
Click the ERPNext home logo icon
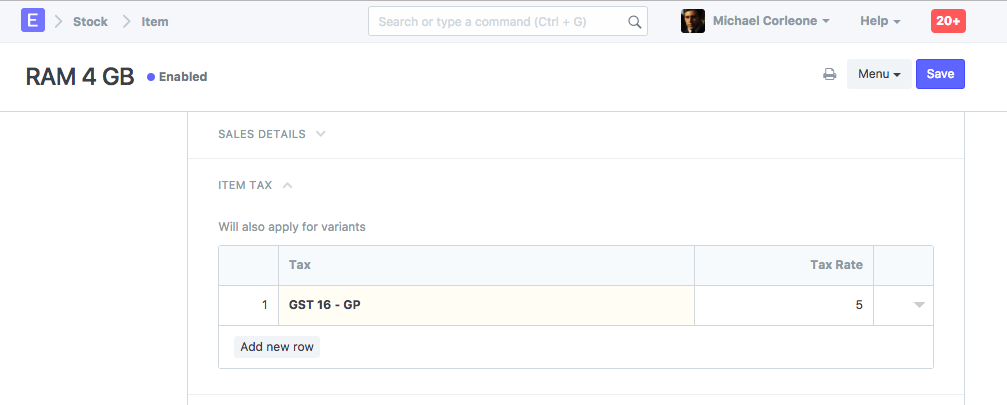click(33, 20)
